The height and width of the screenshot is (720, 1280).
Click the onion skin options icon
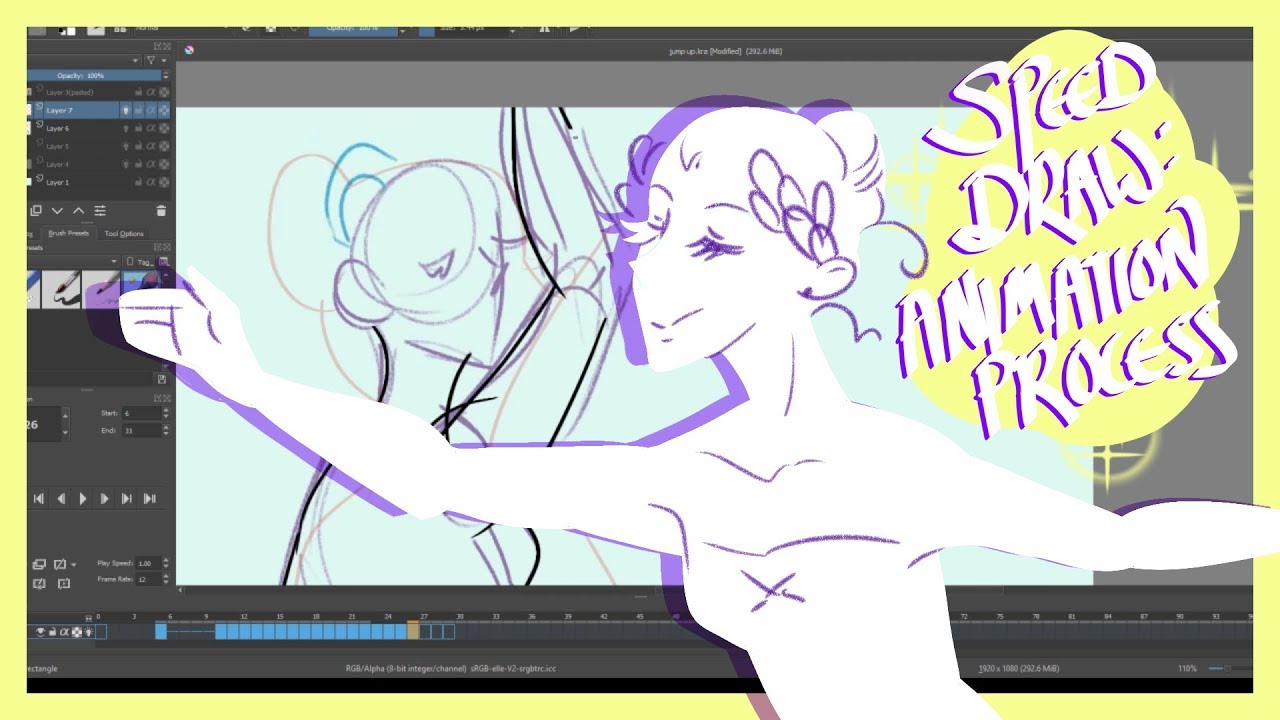(x=40, y=583)
